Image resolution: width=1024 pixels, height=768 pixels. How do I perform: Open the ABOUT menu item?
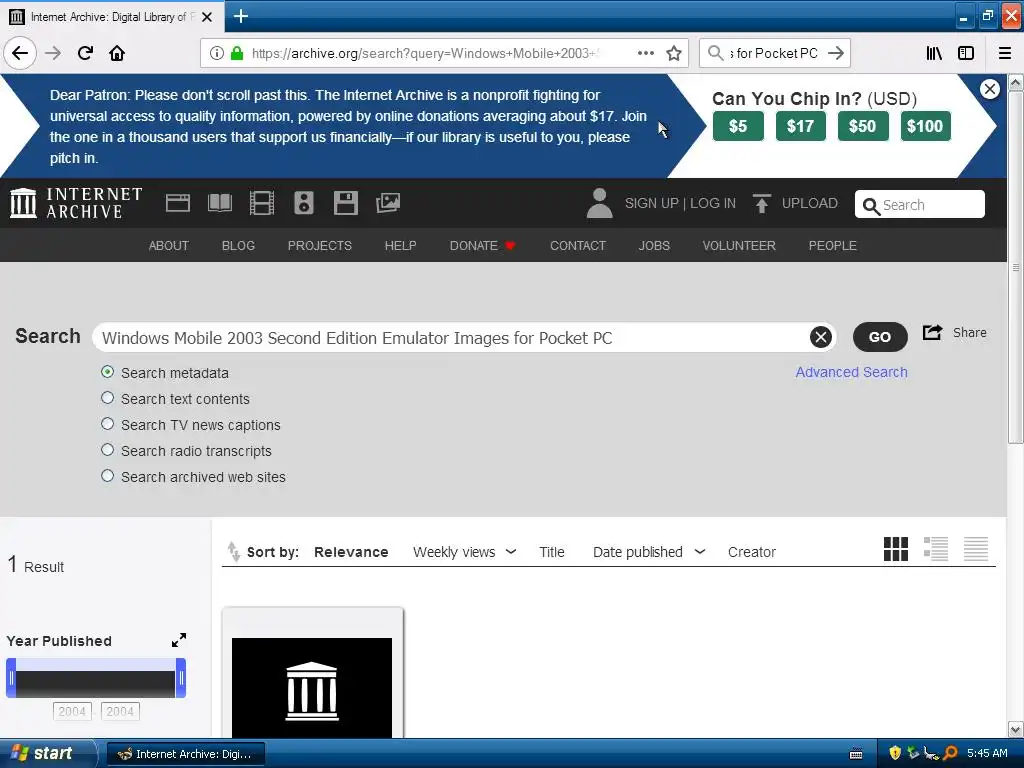pyautogui.click(x=168, y=246)
